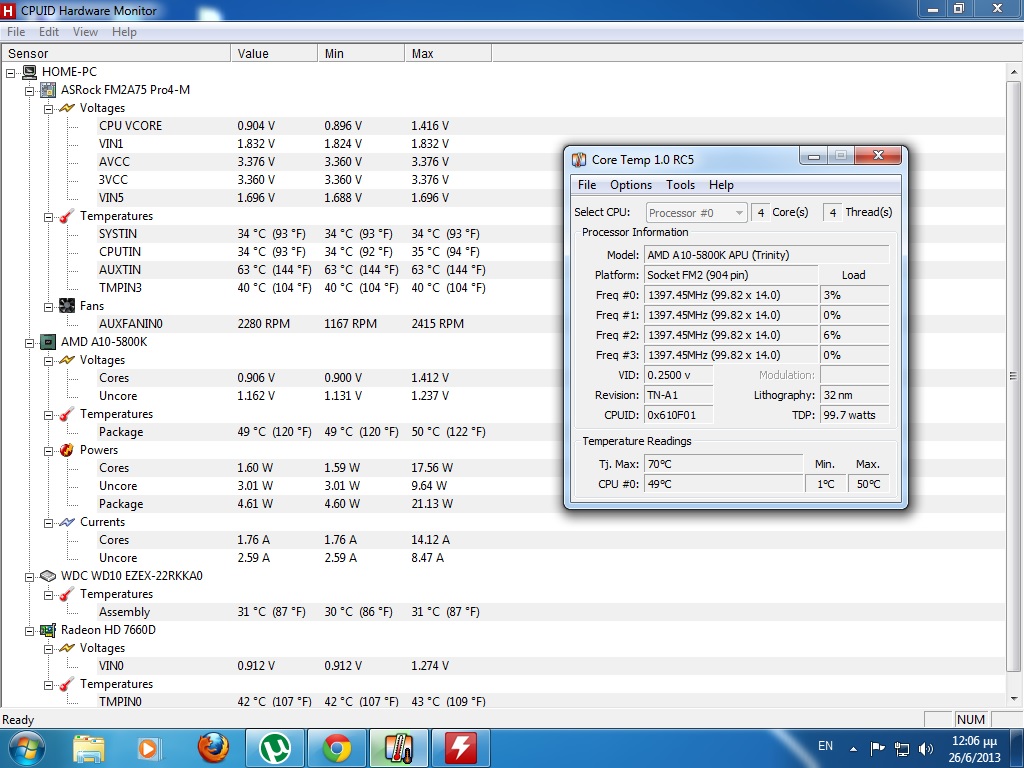The image size is (1024, 768).
Task: Switch to Google Chrome on the taskbar
Action: pos(337,748)
